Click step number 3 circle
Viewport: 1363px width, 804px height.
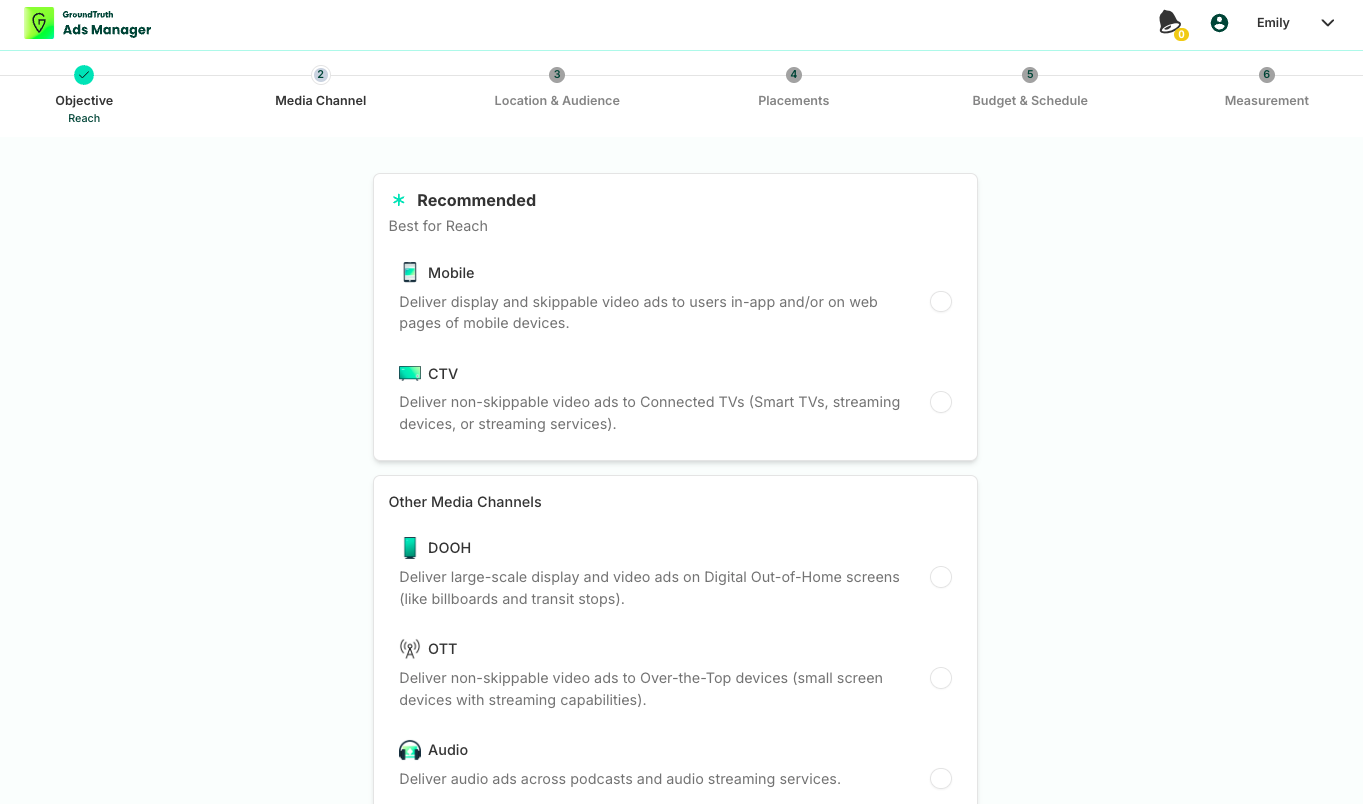[557, 75]
